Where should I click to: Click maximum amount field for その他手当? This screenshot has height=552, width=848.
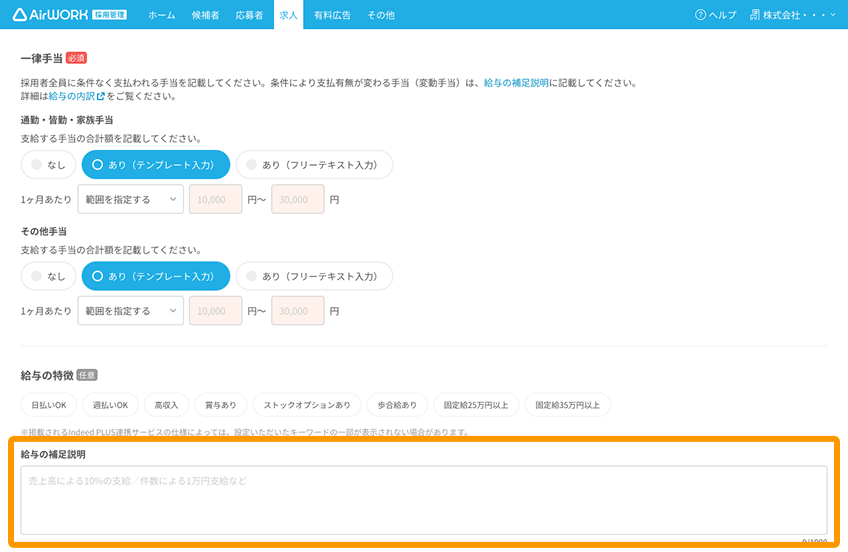298,310
